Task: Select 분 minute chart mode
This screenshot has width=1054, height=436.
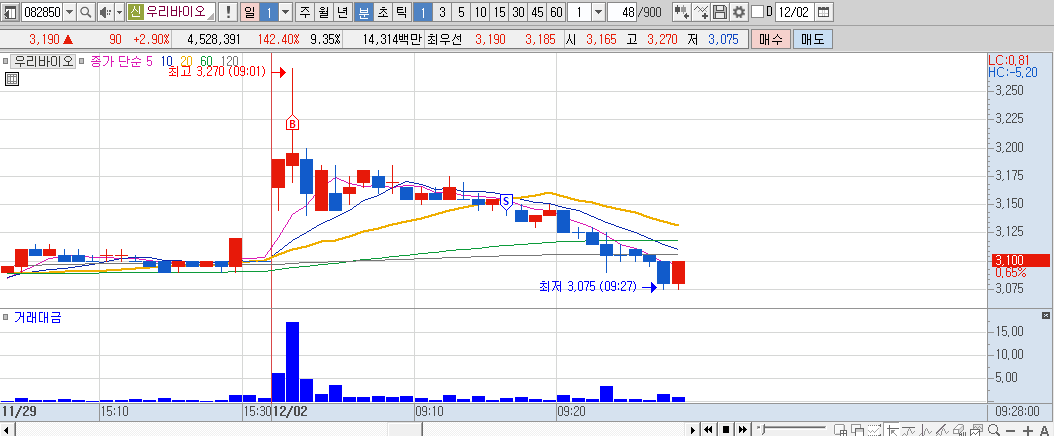Action: [x=364, y=12]
